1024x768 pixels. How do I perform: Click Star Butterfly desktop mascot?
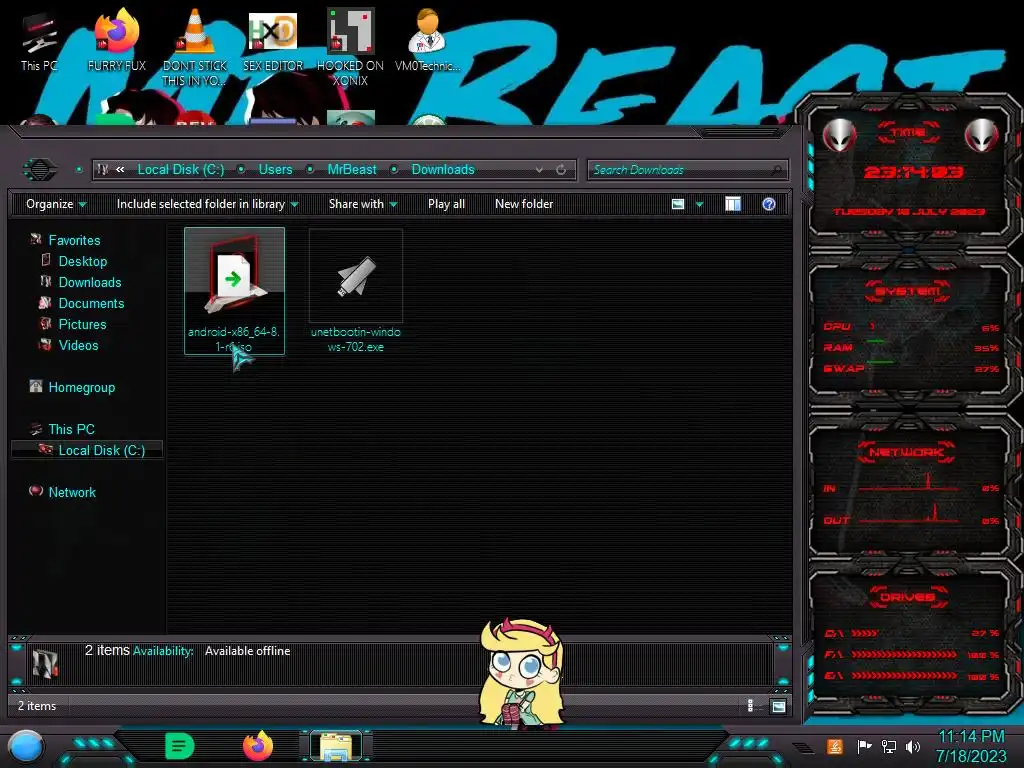(521, 673)
